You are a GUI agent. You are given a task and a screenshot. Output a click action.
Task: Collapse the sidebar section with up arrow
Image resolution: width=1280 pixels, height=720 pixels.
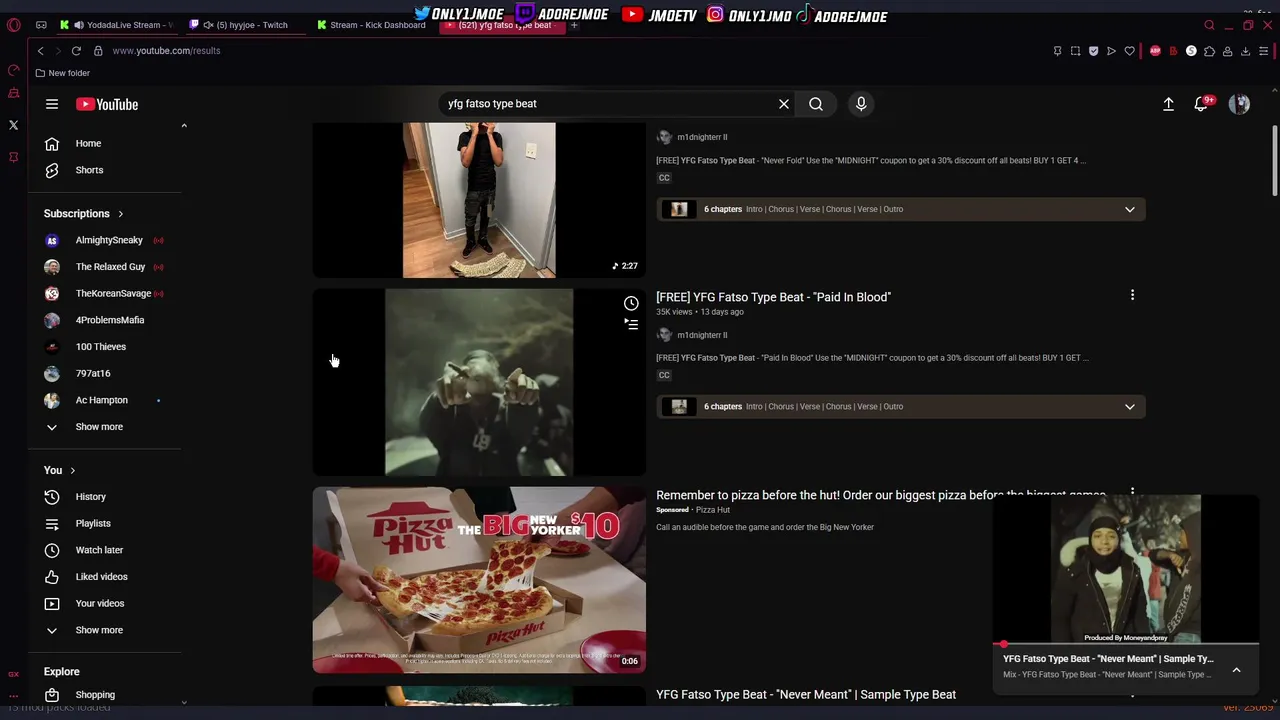point(184,126)
